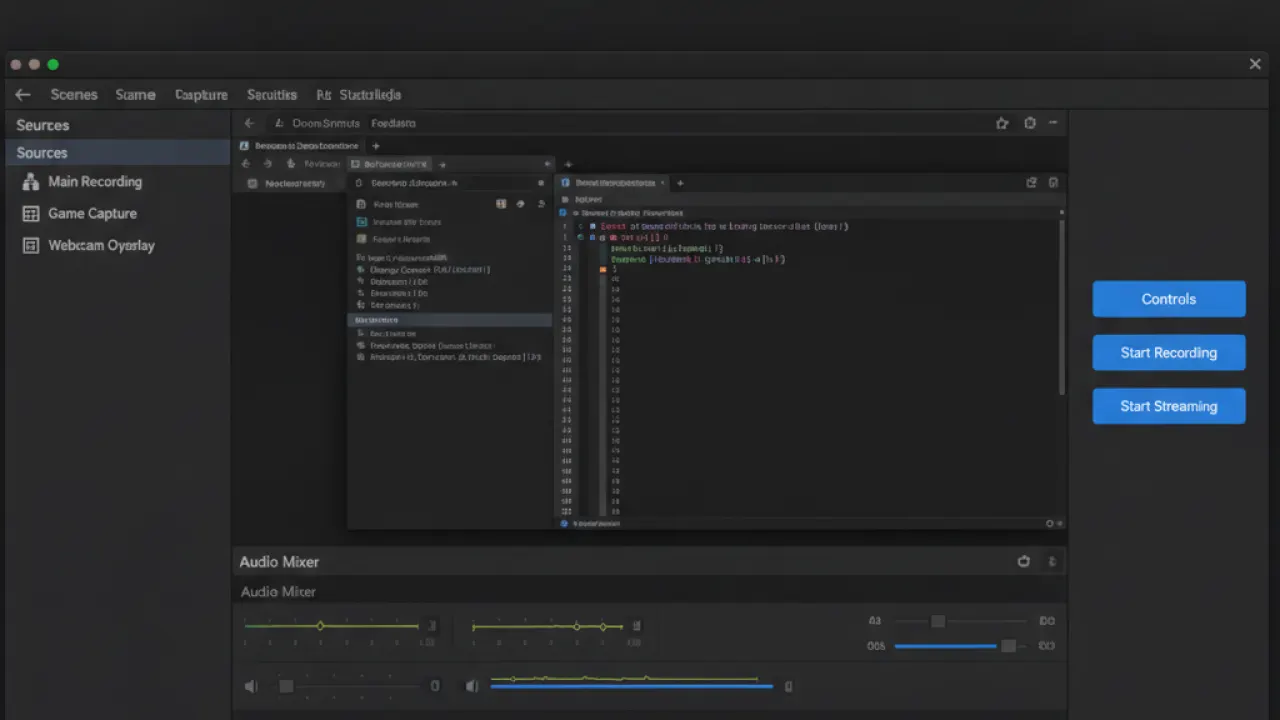Click the grey volume slider handle next to the speaker
Viewport: 1280px width, 720px height.
pyautogui.click(x=286, y=686)
